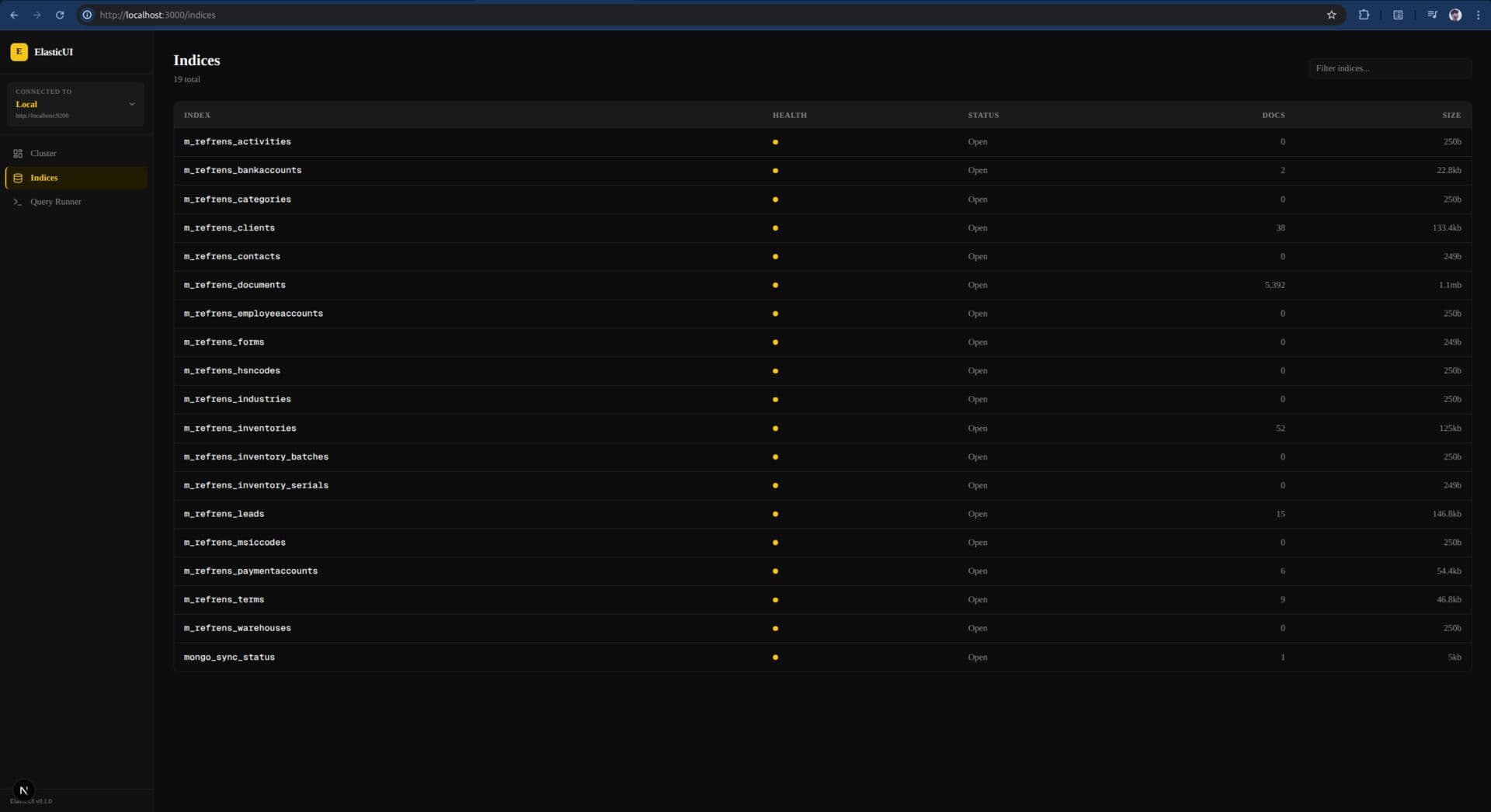The image size is (1491, 812).
Task: Focus the Filter indices search field
Action: coord(1389,68)
